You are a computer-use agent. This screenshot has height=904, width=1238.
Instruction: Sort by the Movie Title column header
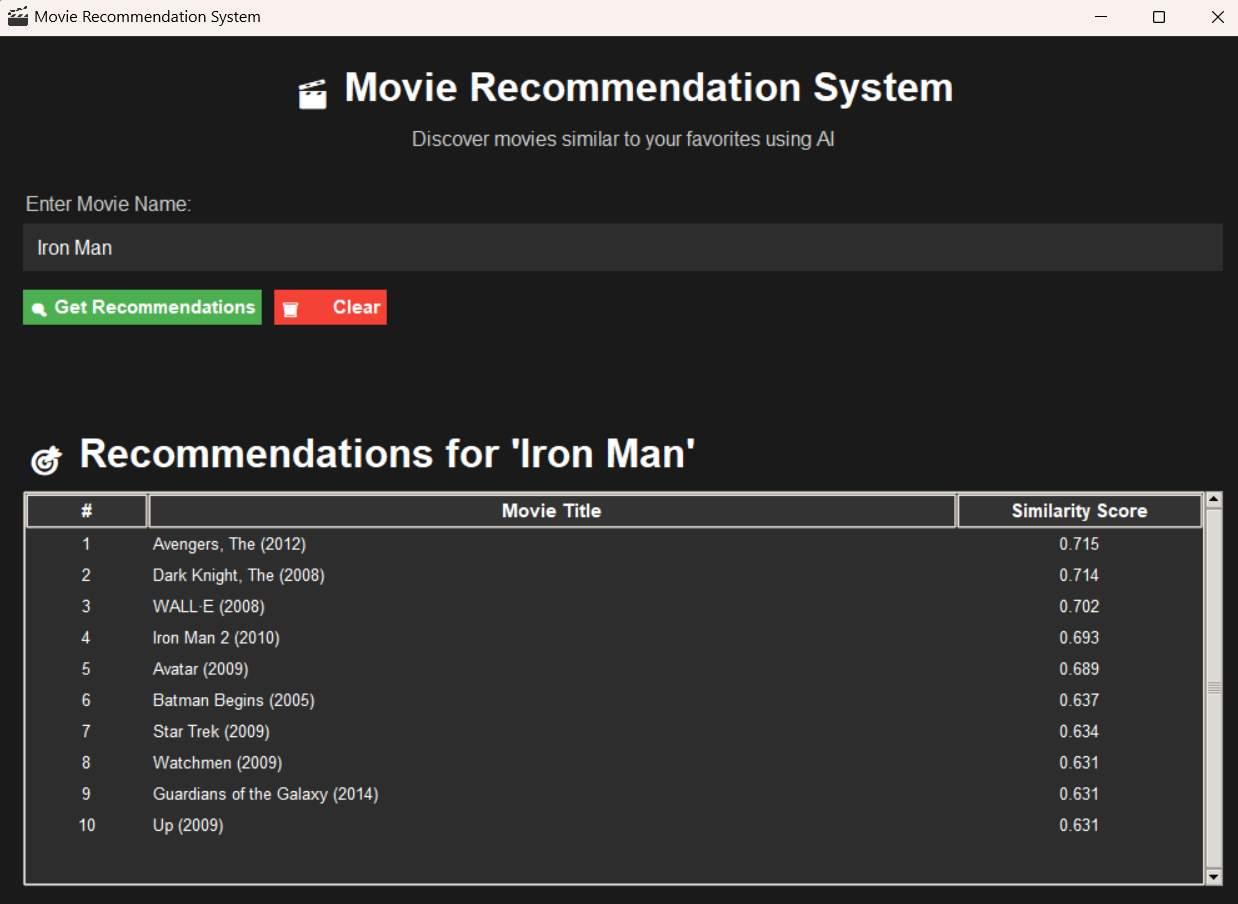(552, 511)
